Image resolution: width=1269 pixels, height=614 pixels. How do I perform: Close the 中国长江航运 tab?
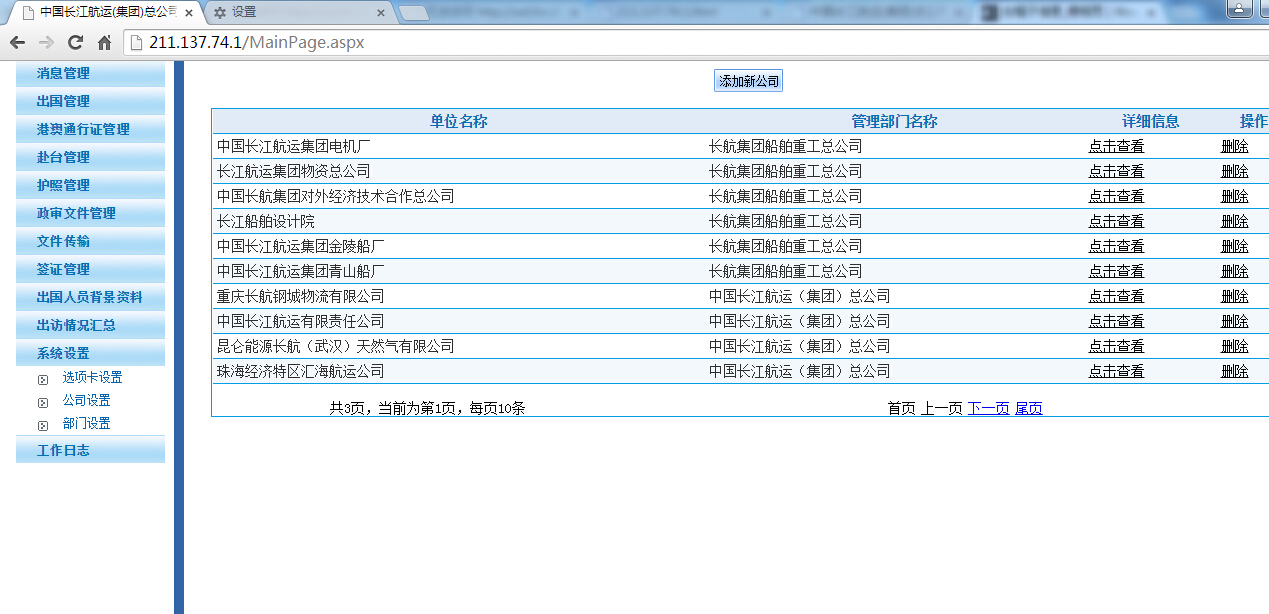pyautogui.click(x=189, y=13)
